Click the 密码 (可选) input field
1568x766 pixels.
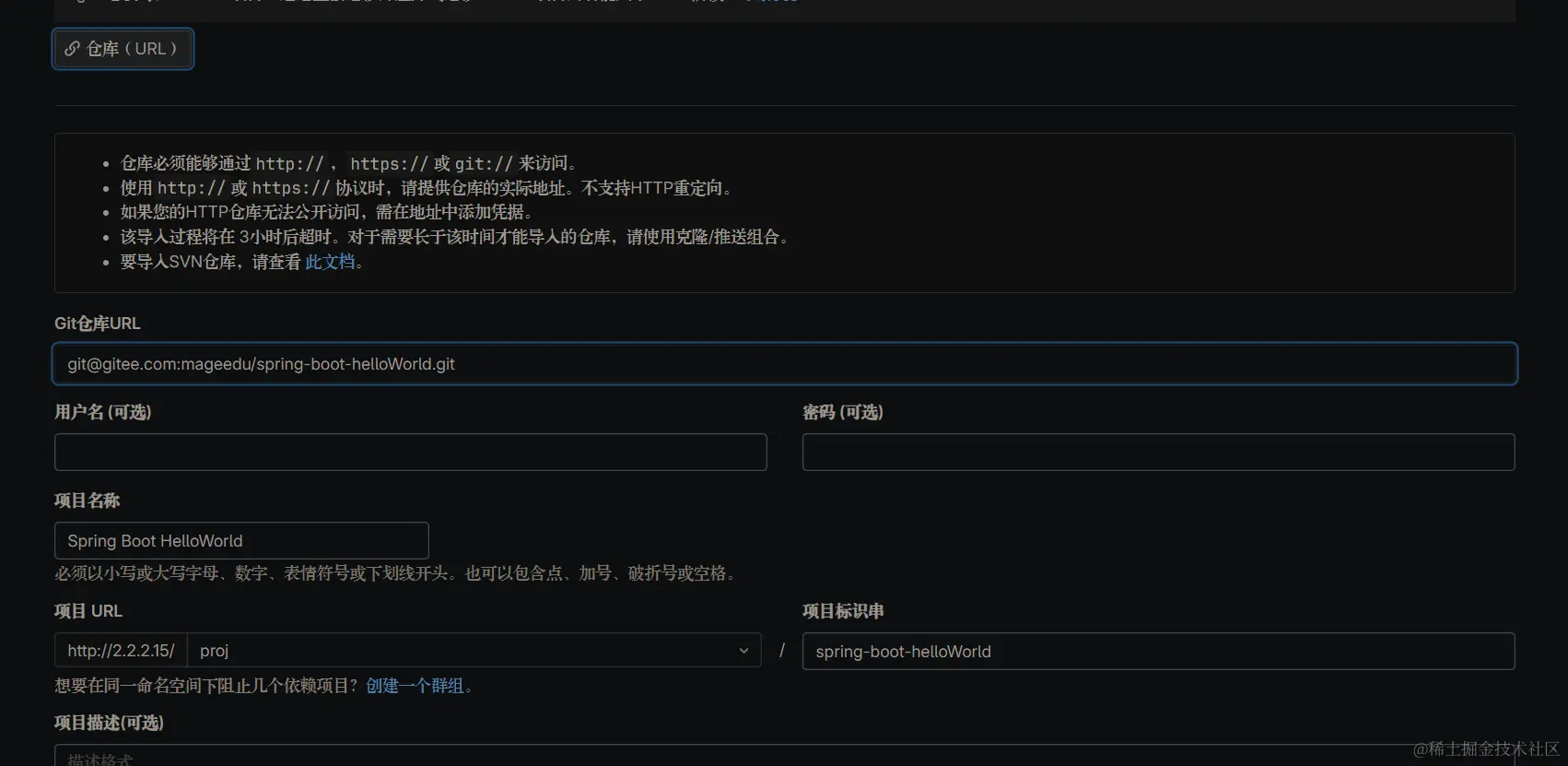coord(1159,453)
